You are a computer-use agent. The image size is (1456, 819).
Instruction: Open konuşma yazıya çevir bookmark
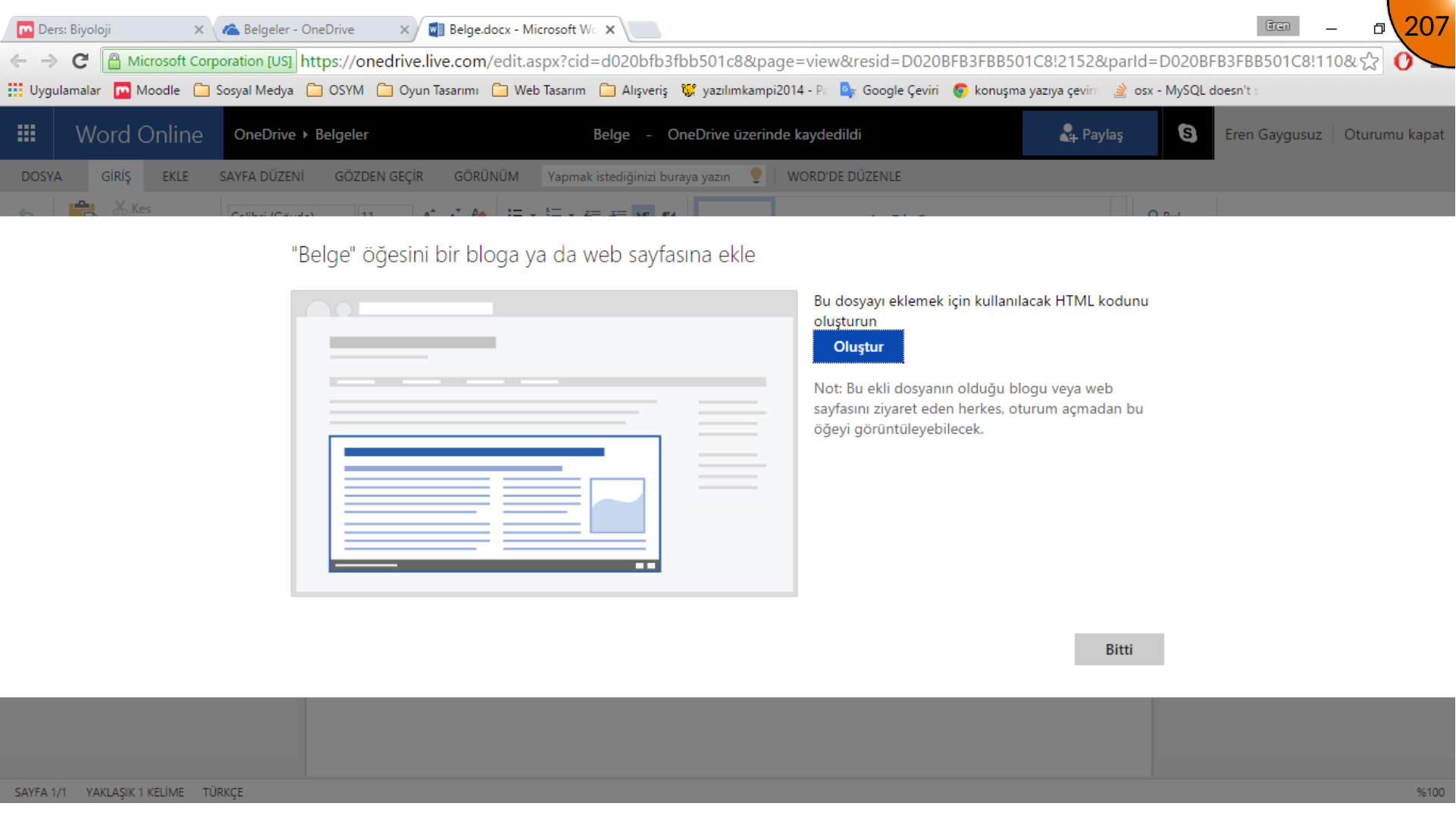1025,90
